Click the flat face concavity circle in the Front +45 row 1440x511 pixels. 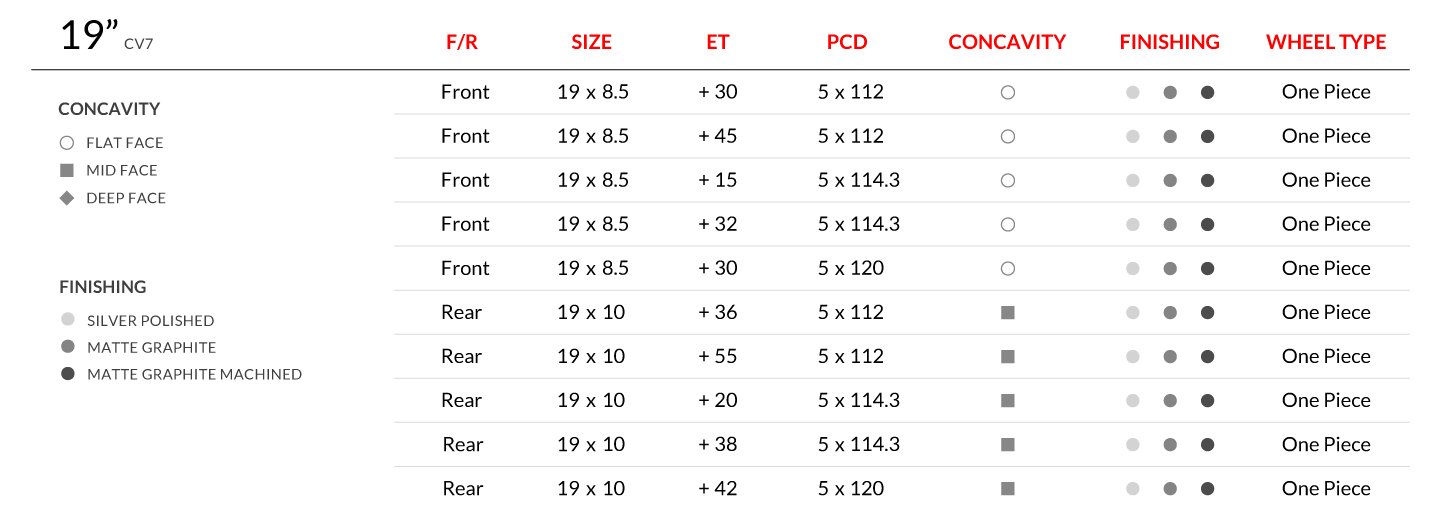click(x=1007, y=136)
